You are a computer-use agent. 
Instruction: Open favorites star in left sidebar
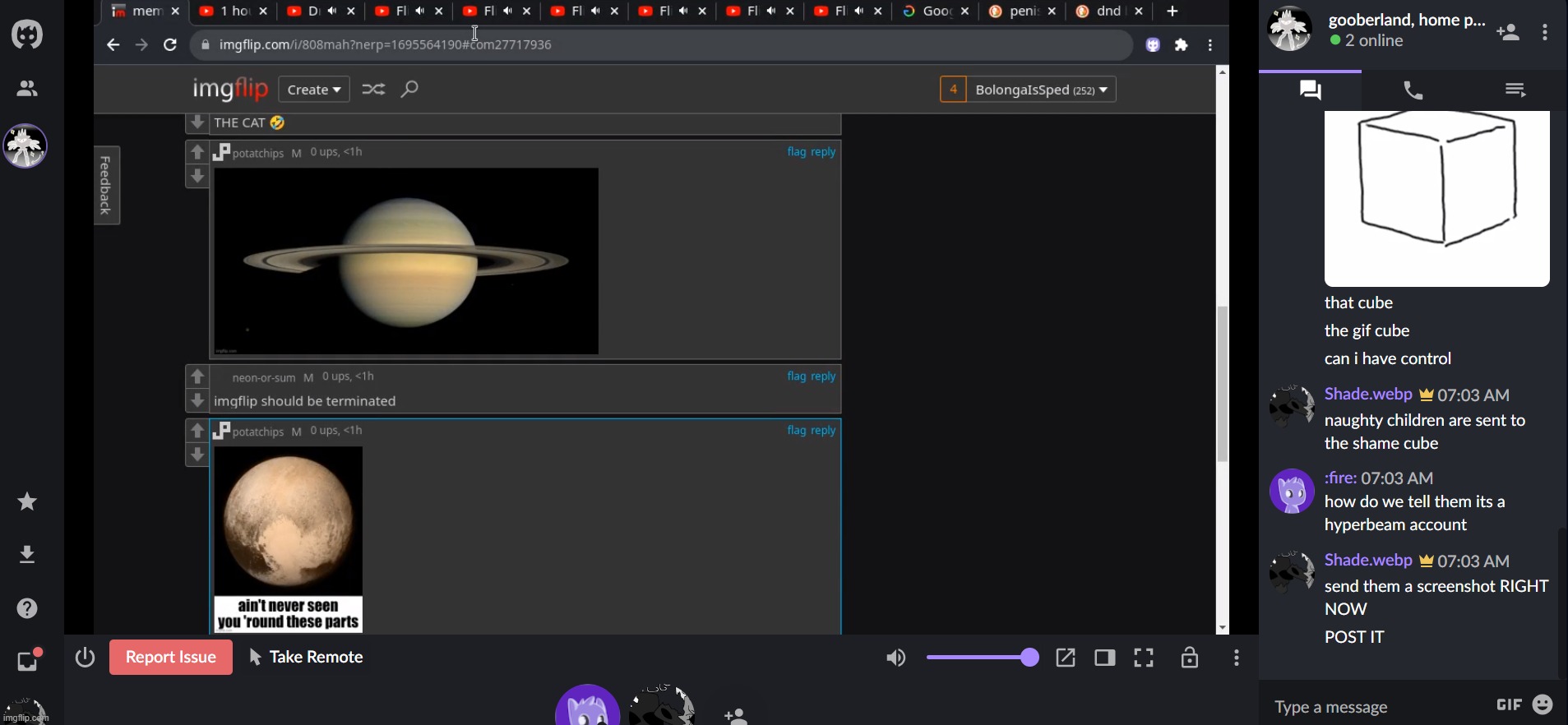(x=27, y=501)
